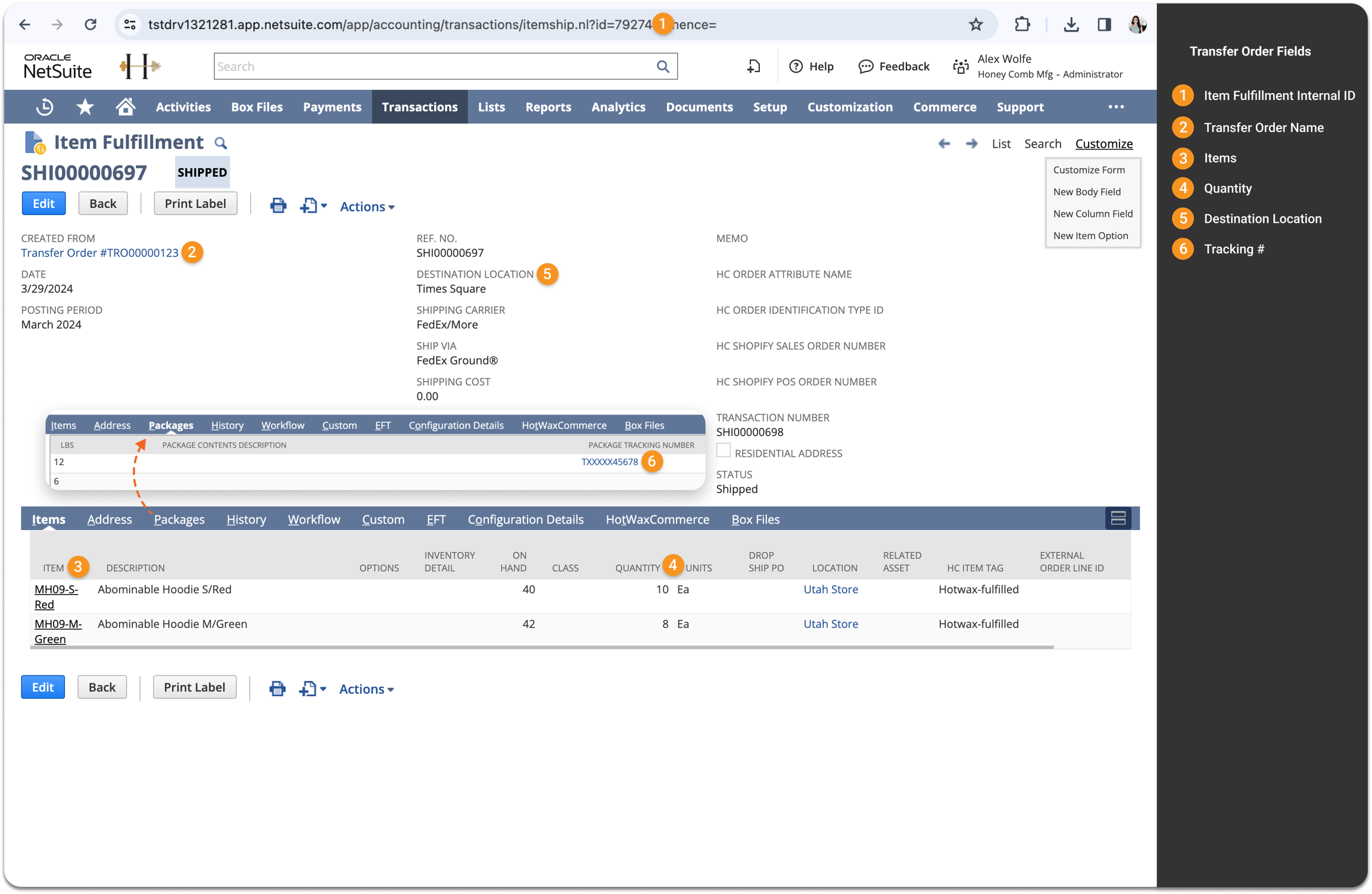
Task: Click the items table view toggle icon
Action: click(1118, 518)
